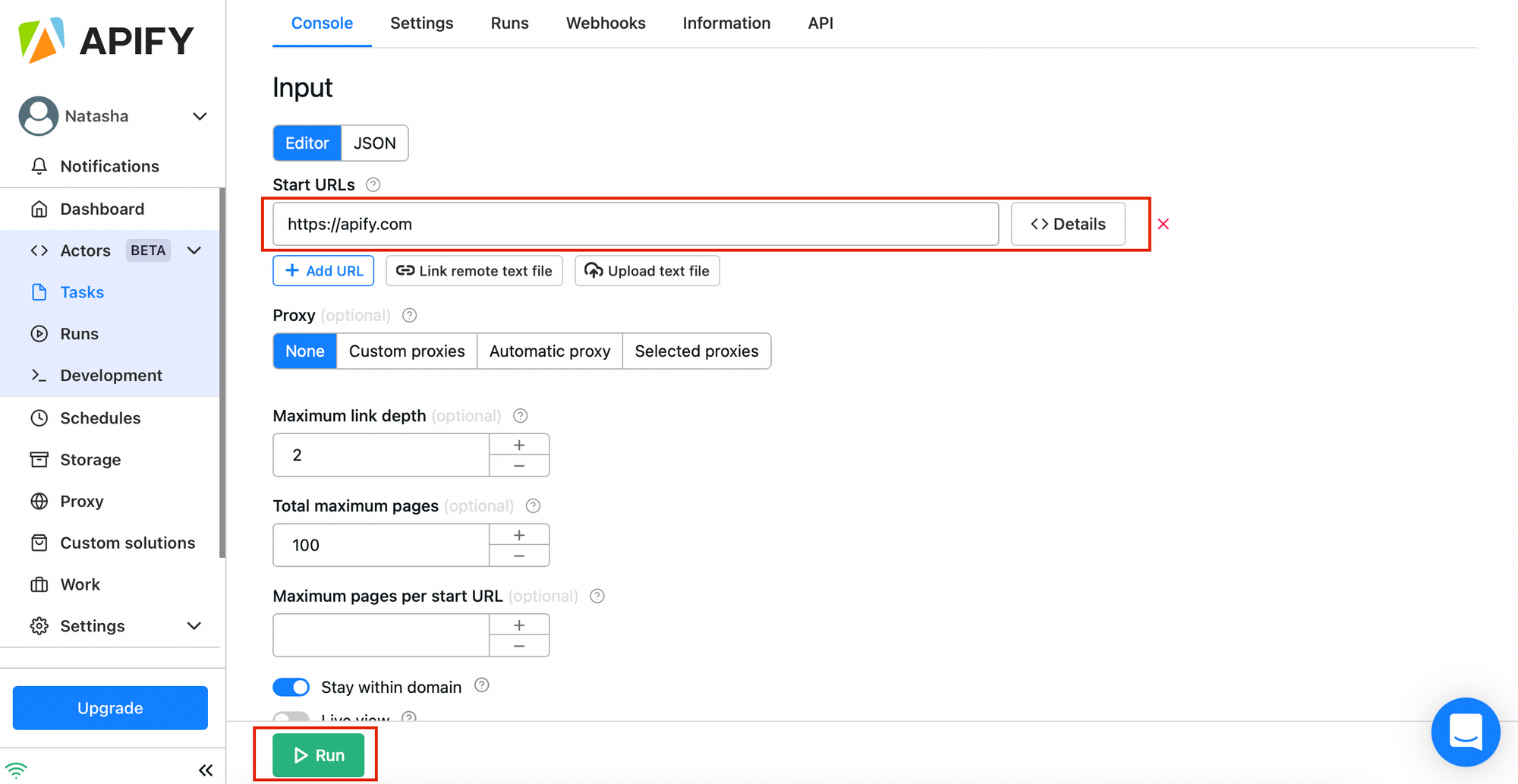Increase Total maximum pages value
Screen dimensions: 1518x784
click(519, 535)
